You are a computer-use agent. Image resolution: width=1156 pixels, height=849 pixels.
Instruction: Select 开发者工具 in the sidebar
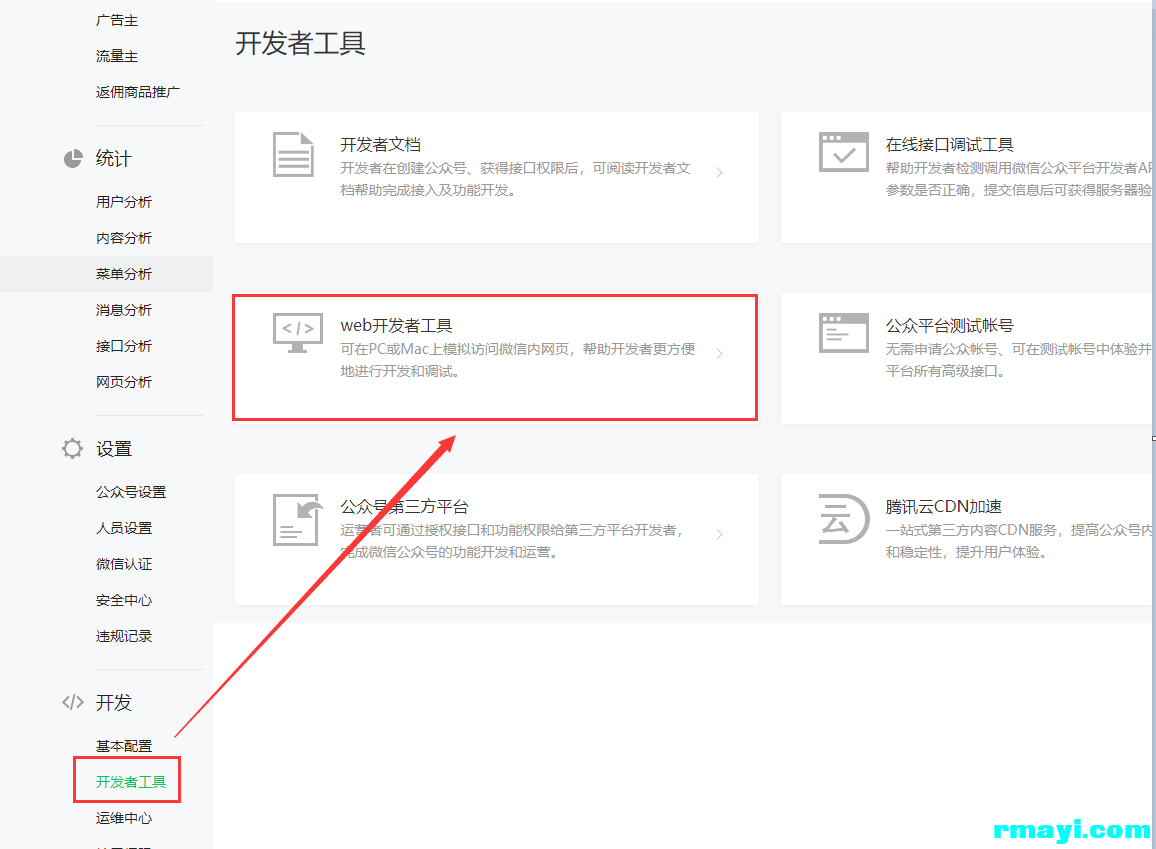[131, 782]
